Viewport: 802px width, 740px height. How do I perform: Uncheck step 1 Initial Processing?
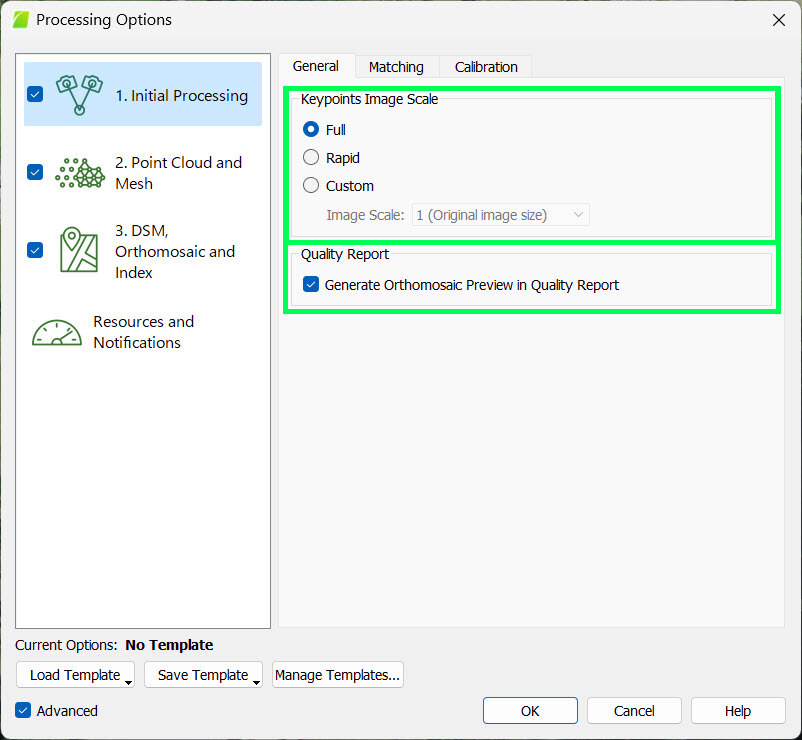click(x=35, y=93)
